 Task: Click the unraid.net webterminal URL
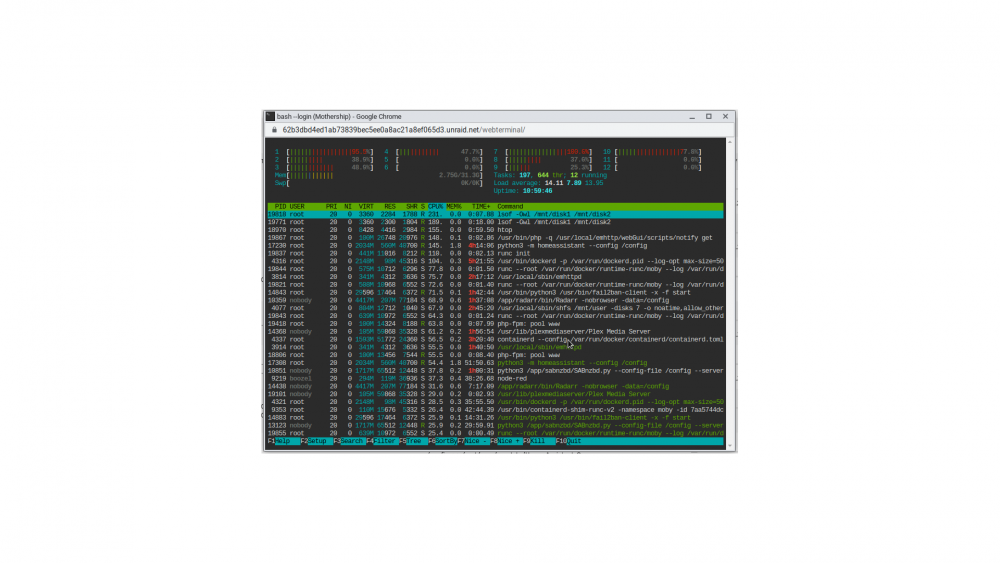[404, 129]
